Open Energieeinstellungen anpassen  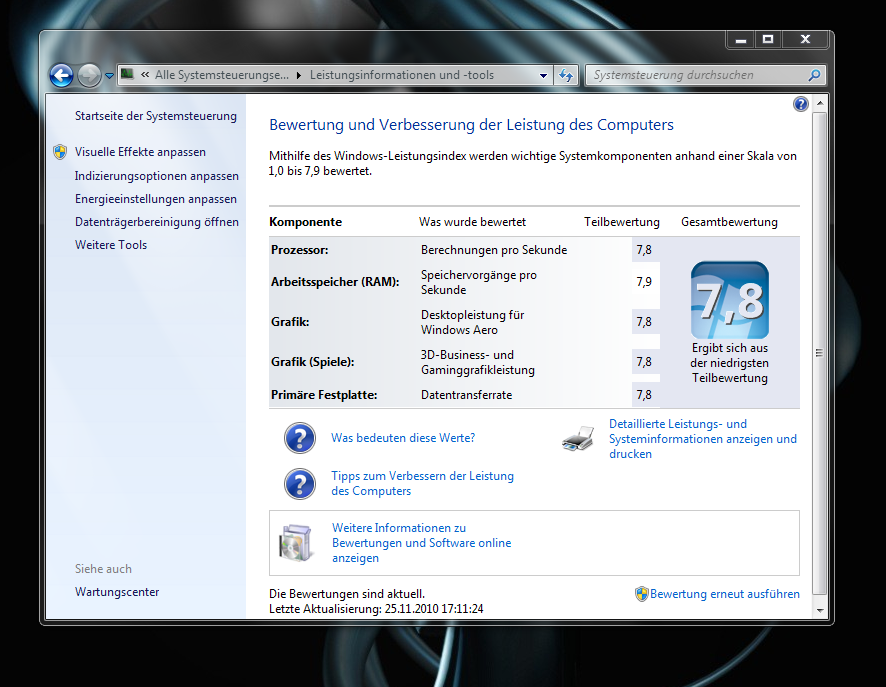click(x=156, y=199)
